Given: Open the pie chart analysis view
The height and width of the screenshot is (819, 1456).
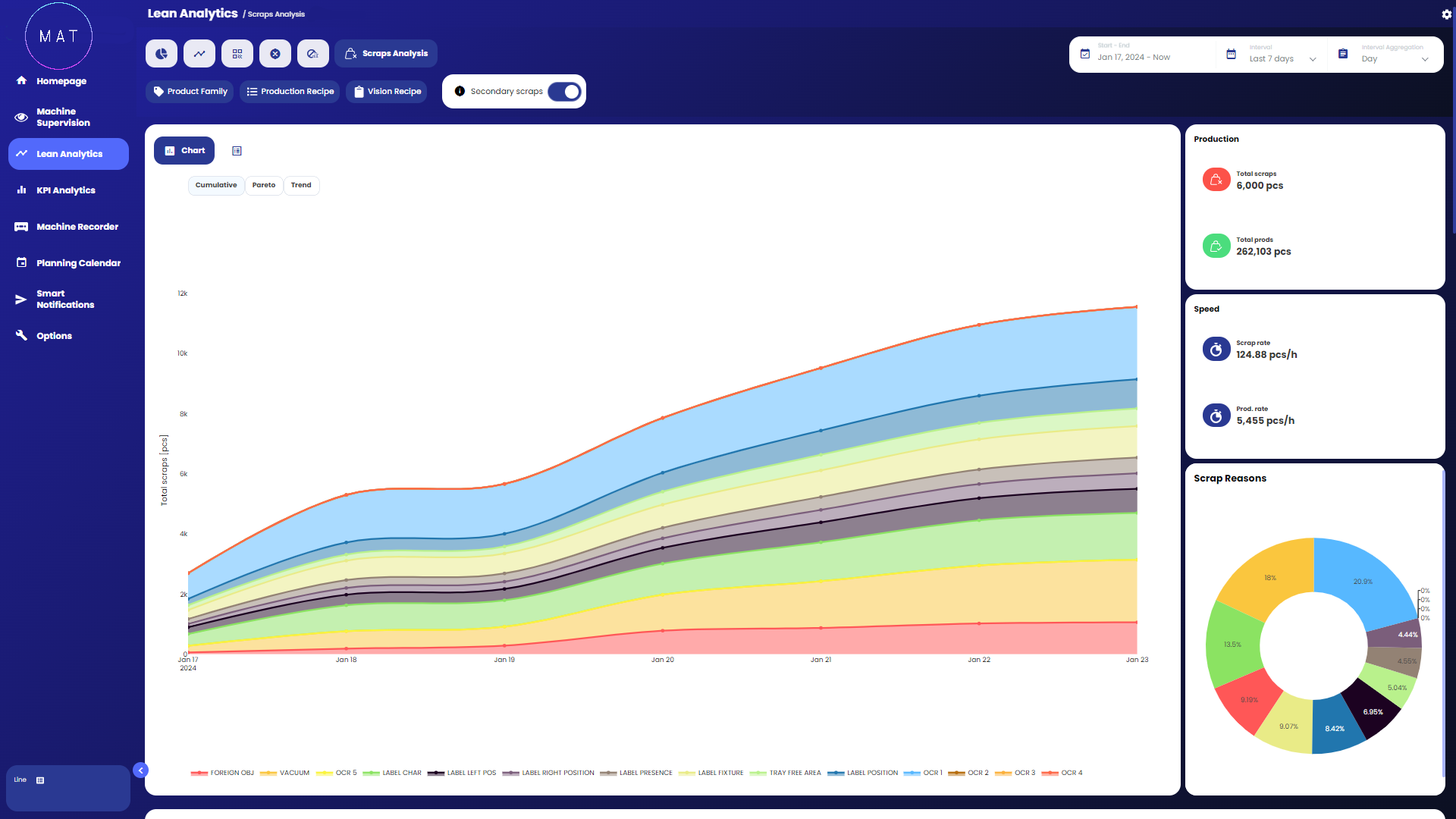Looking at the screenshot, I should 162,54.
